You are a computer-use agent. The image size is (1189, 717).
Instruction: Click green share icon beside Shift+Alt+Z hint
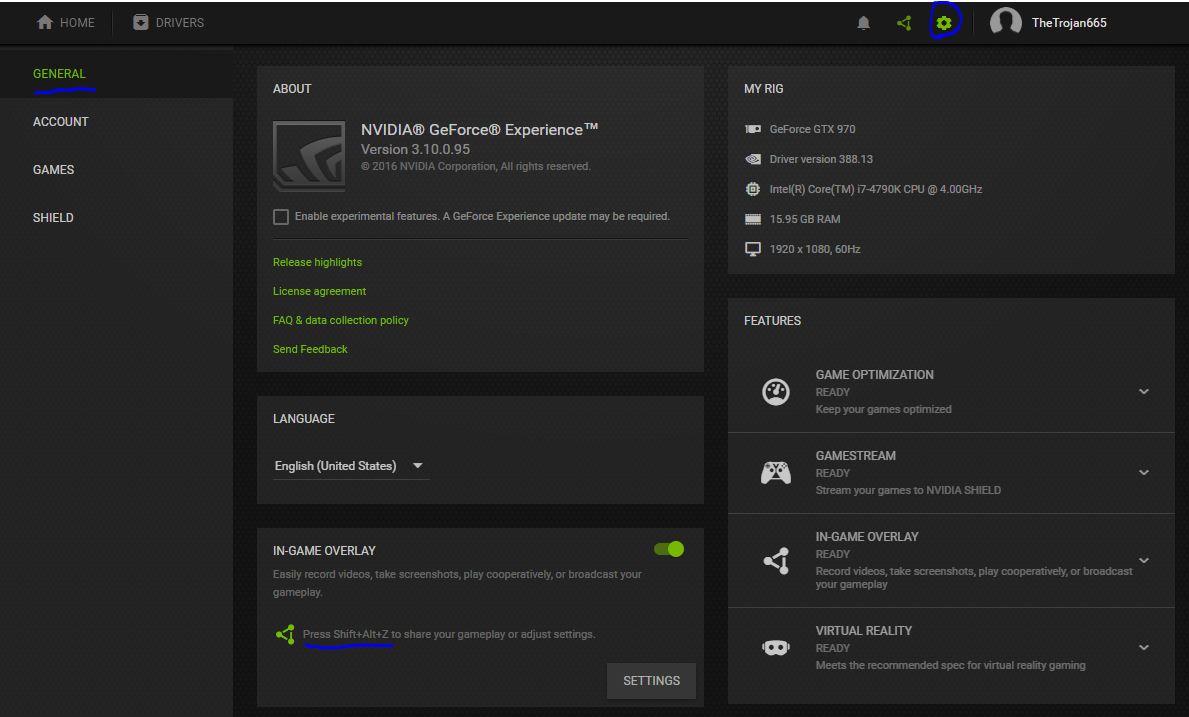pyautogui.click(x=285, y=634)
